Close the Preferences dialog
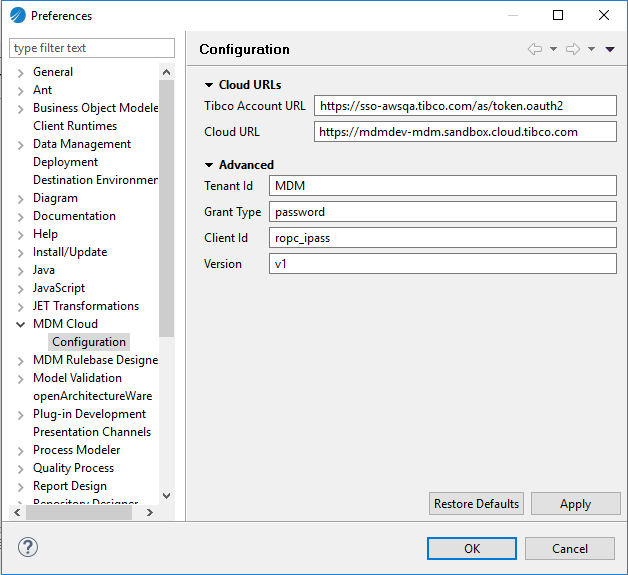Viewport: 628px width, 575px height. [x=604, y=15]
